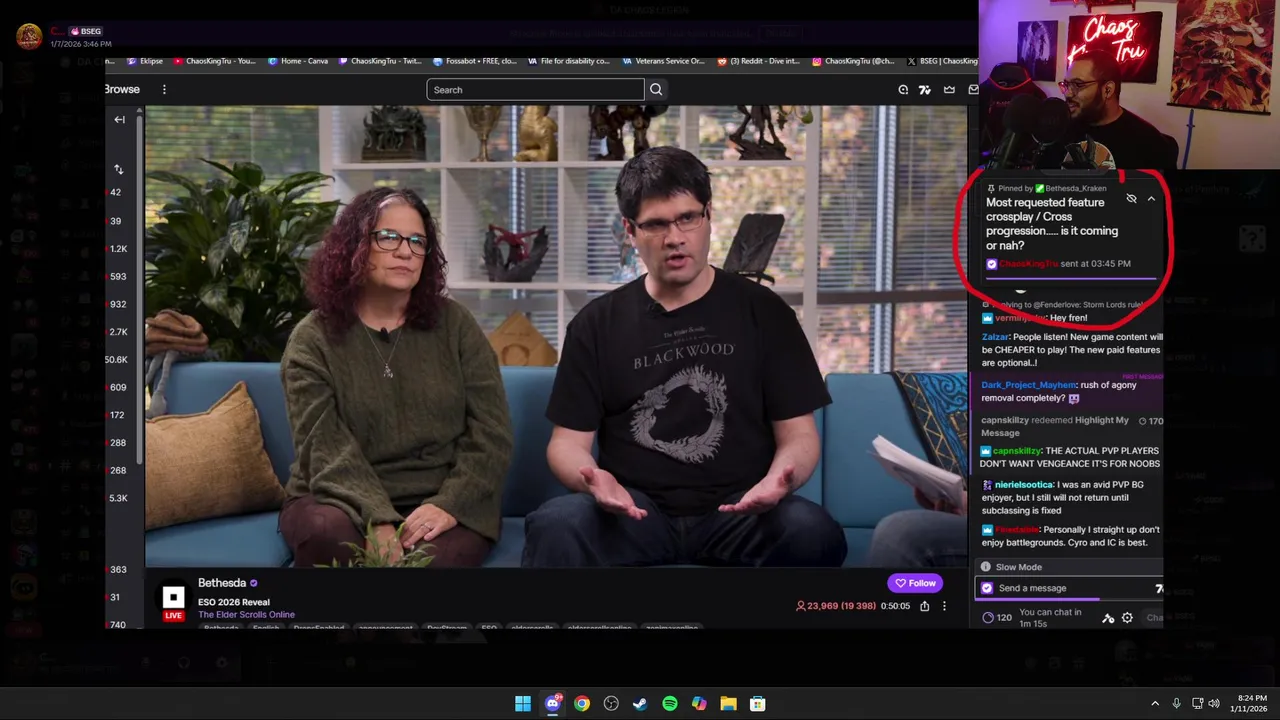Open Copilot from taskbar

coord(699,704)
